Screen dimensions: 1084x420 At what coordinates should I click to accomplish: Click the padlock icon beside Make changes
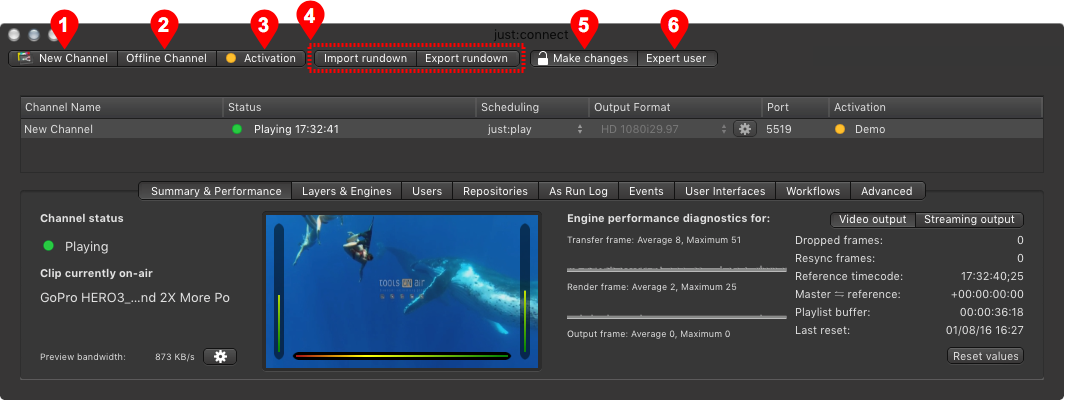click(x=543, y=58)
